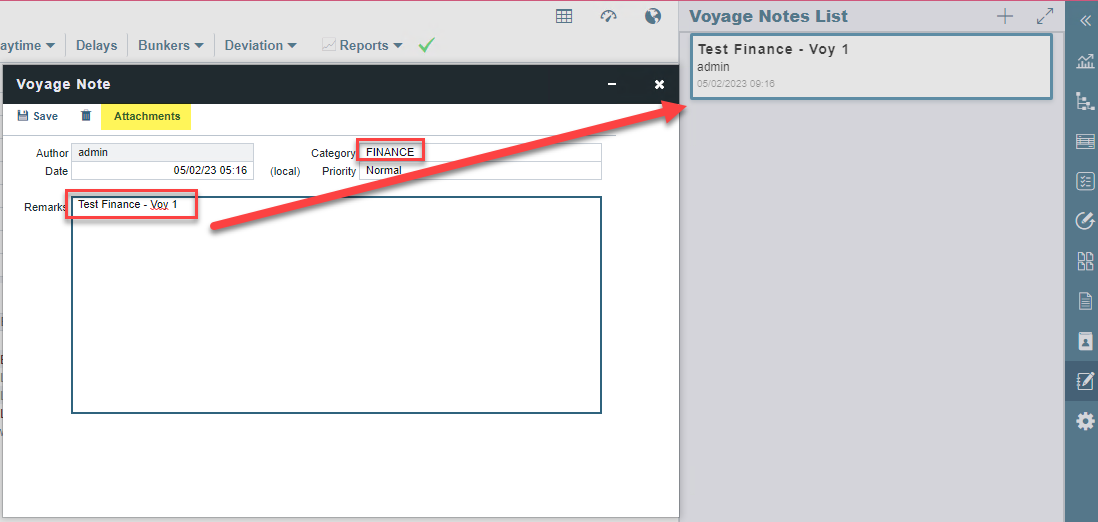
Task: Open the globe map icon
Action: (653, 16)
